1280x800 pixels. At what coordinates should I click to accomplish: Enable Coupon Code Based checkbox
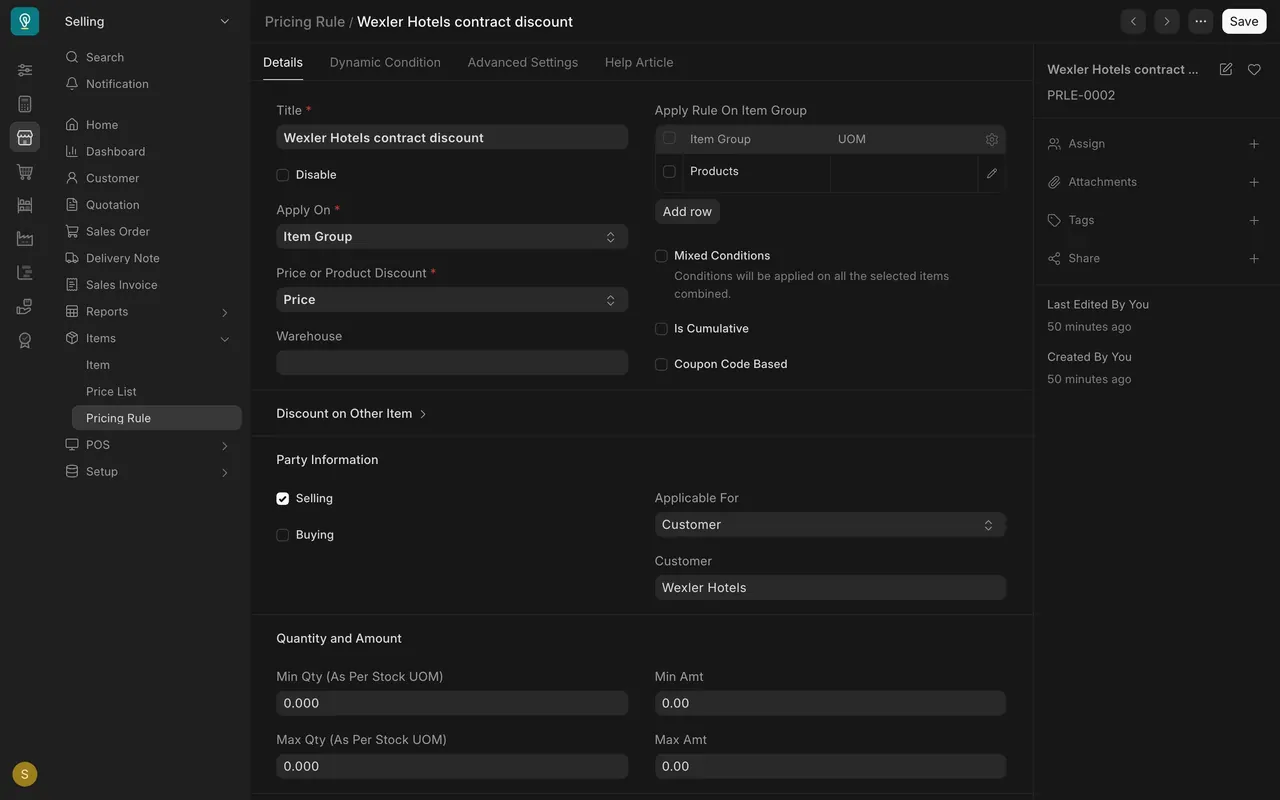coord(661,365)
